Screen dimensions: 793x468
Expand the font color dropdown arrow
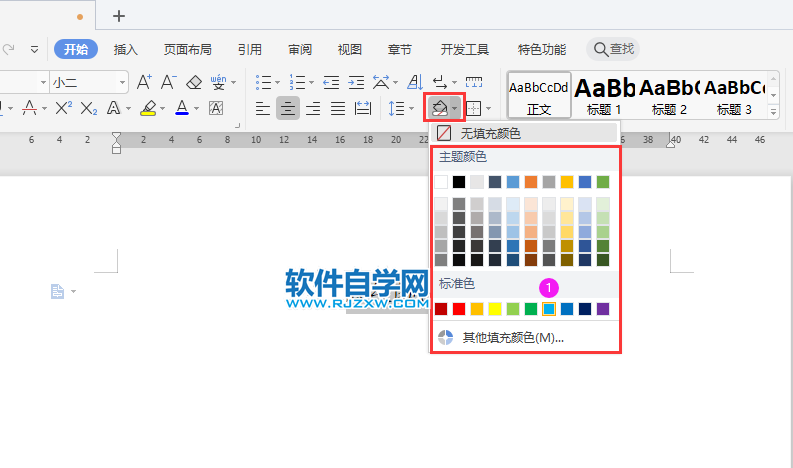(196, 108)
